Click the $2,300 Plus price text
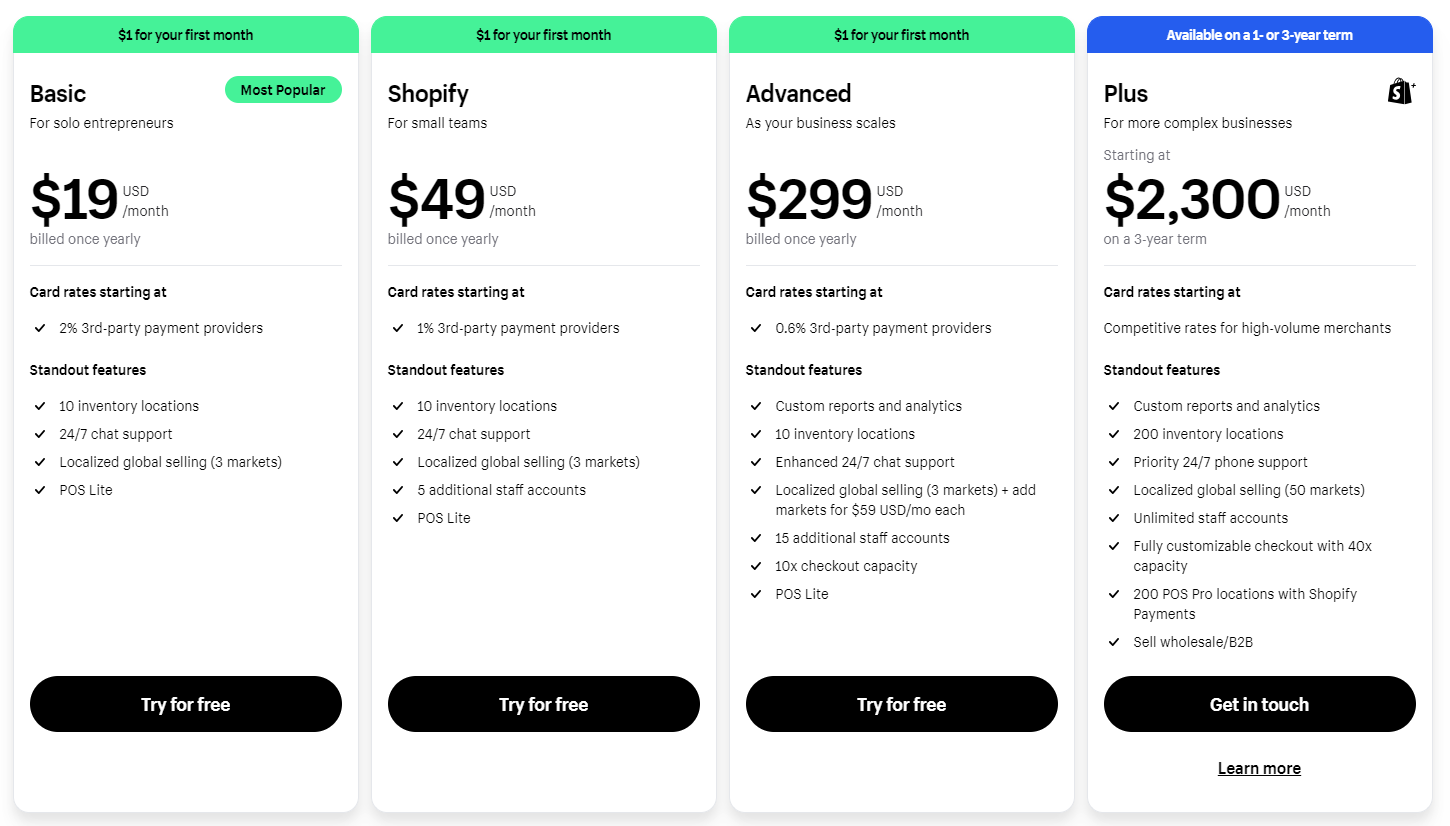The height and width of the screenshot is (826, 1450). click(x=1192, y=200)
